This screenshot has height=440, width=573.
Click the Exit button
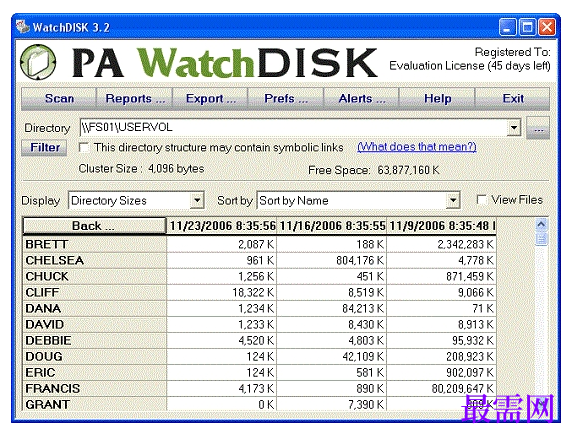click(513, 99)
